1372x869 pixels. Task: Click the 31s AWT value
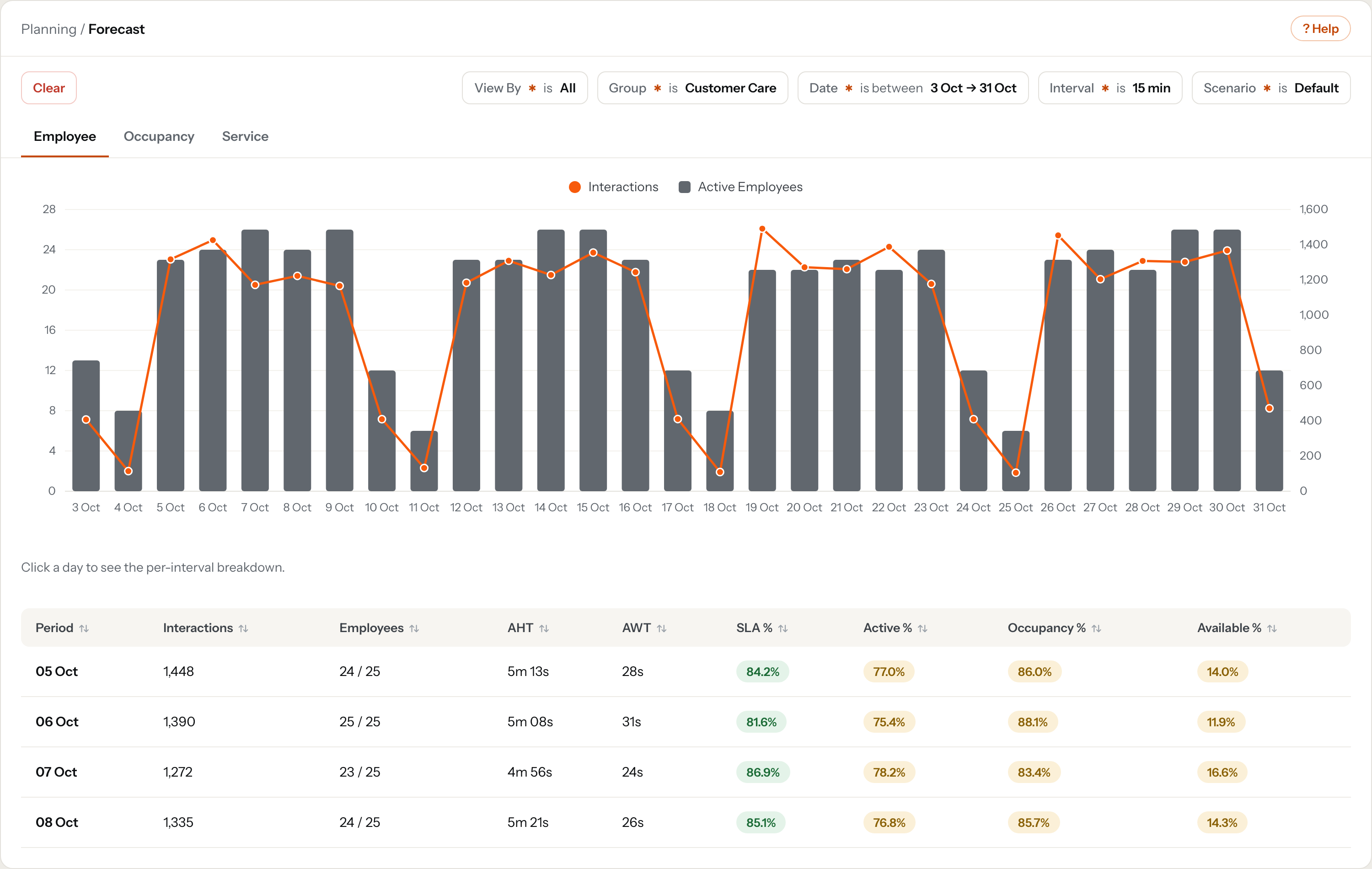pos(631,721)
